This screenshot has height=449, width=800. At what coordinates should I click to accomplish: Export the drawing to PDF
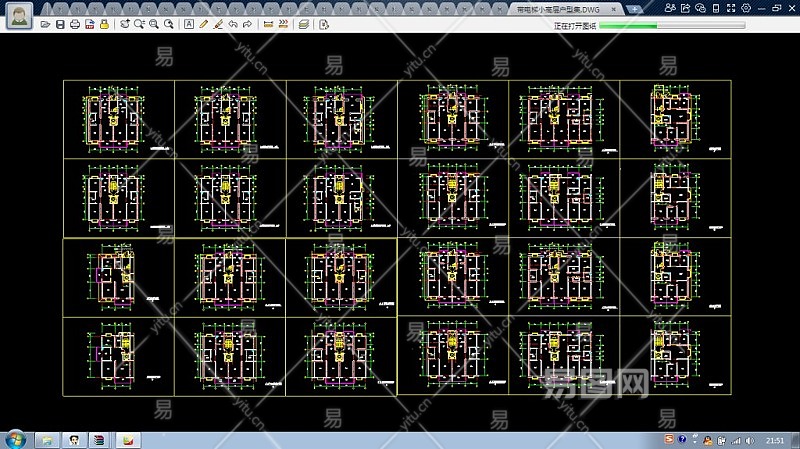[x=90, y=24]
